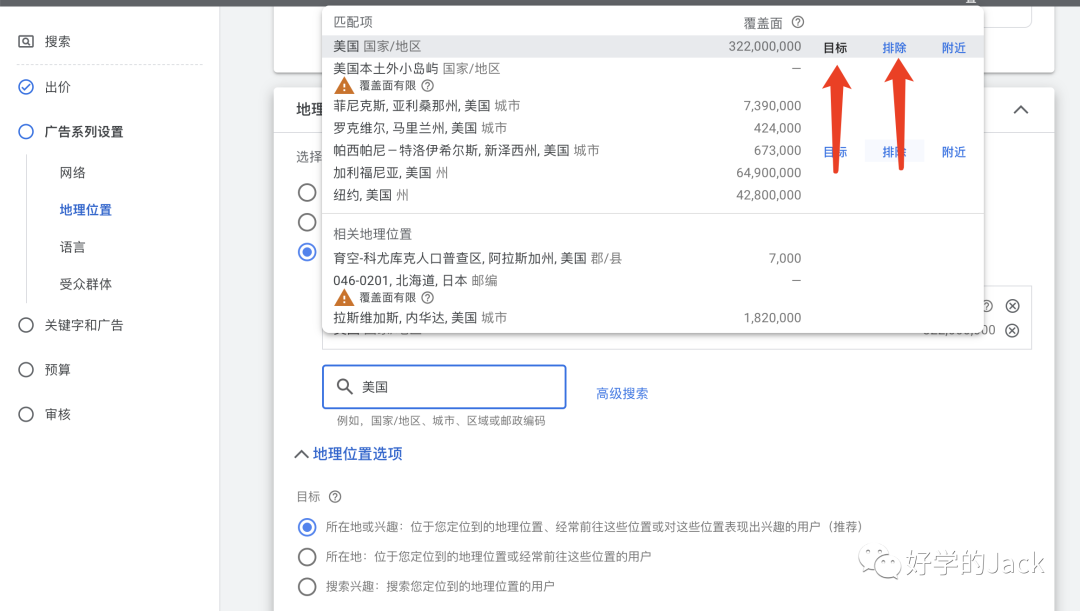The width and height of the screenshot is (1080, 611).
Task: Select the second location radio option
Action: (x=307, y=222)
